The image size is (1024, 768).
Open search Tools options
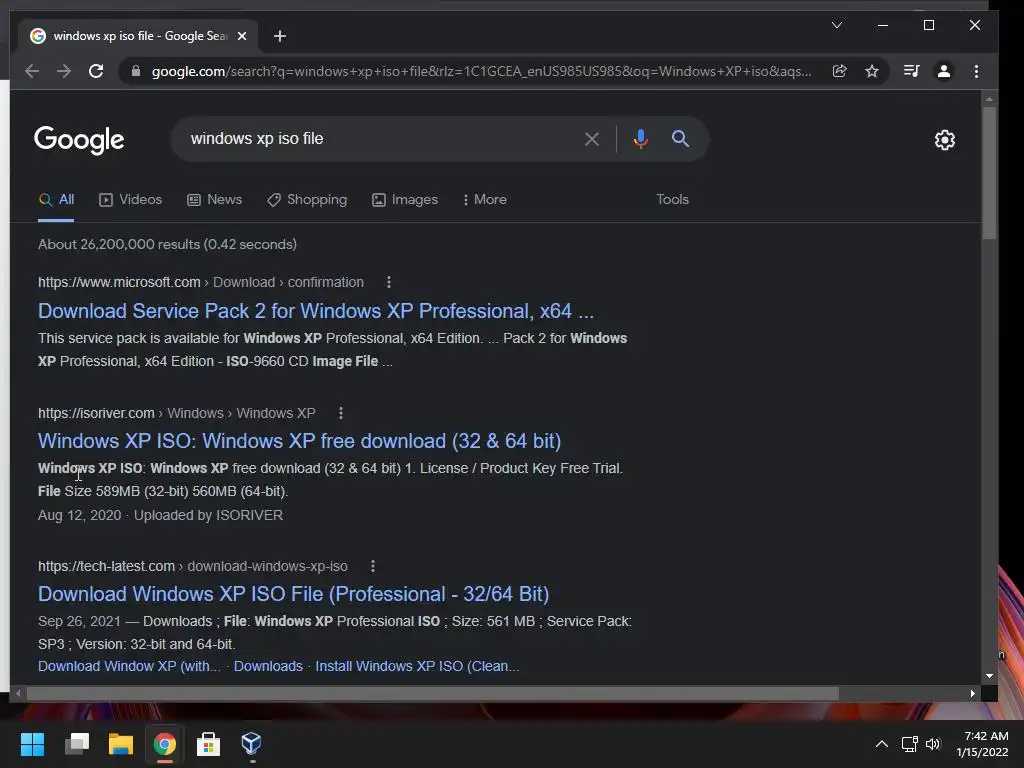pos(673,200)
